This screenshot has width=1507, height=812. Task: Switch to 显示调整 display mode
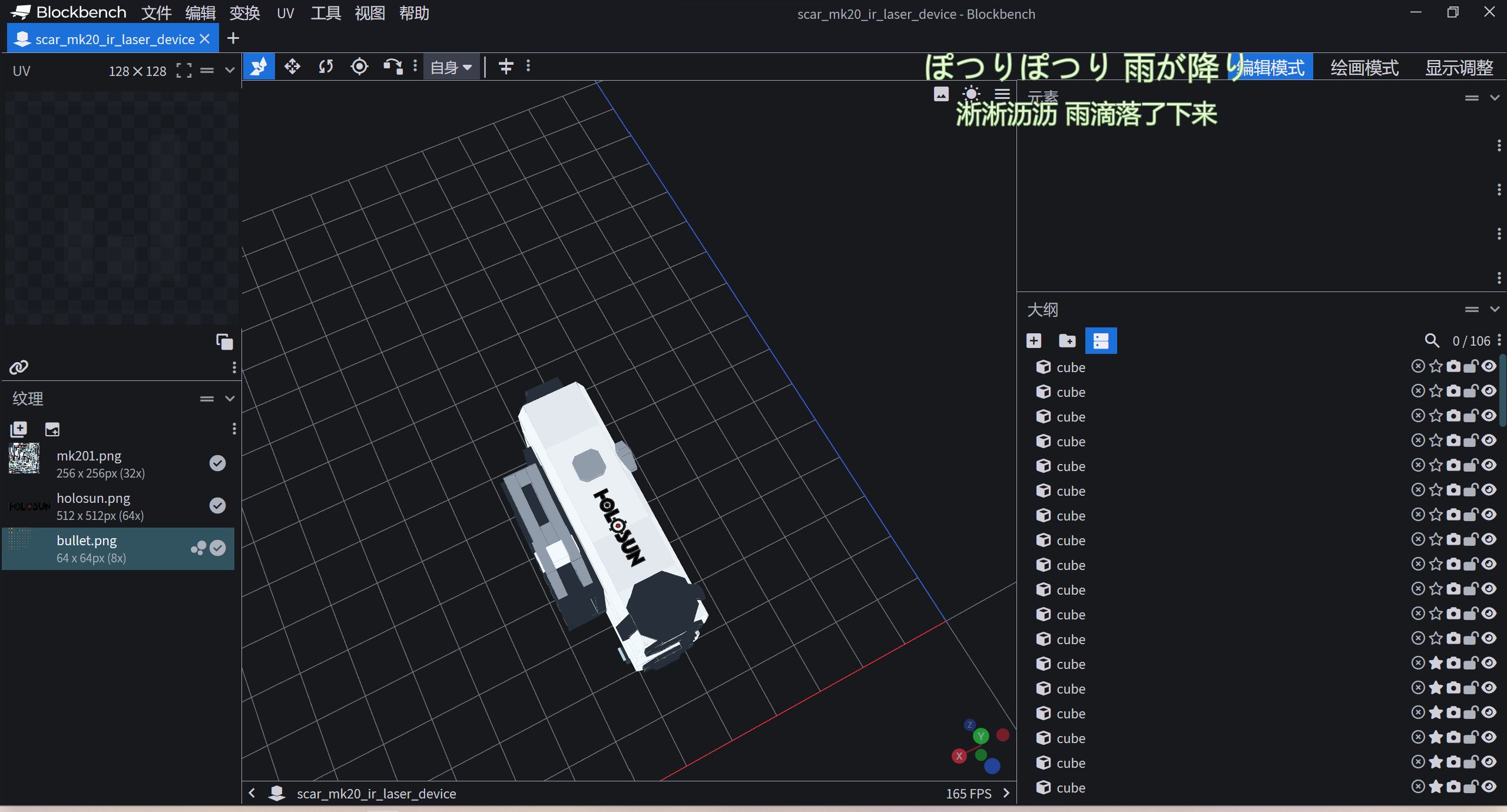tap(1459, 68)
